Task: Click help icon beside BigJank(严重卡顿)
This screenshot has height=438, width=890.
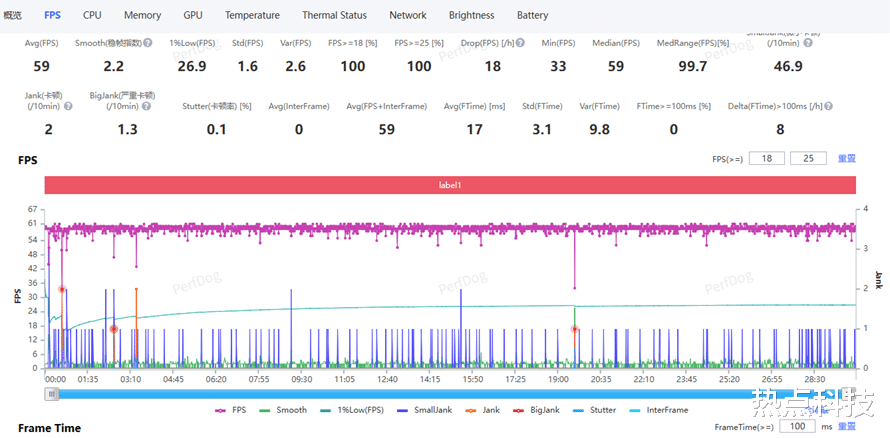Action: click(148, 106)
